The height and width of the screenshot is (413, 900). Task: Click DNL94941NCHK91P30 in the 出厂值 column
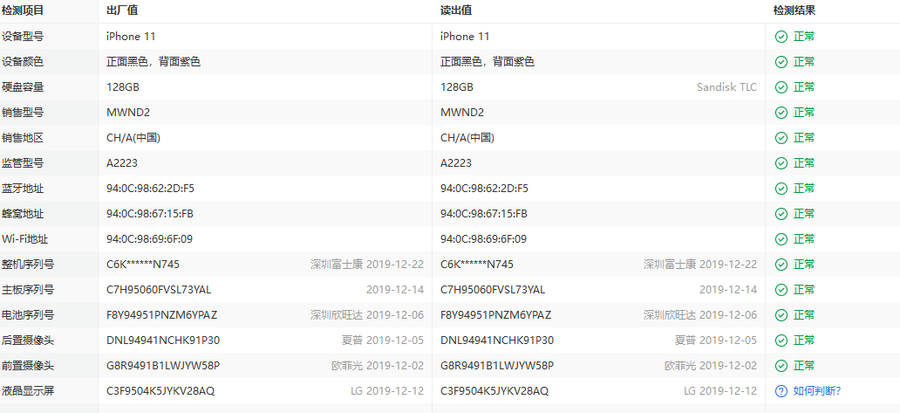pyautogui.click(x=163, y=340)
